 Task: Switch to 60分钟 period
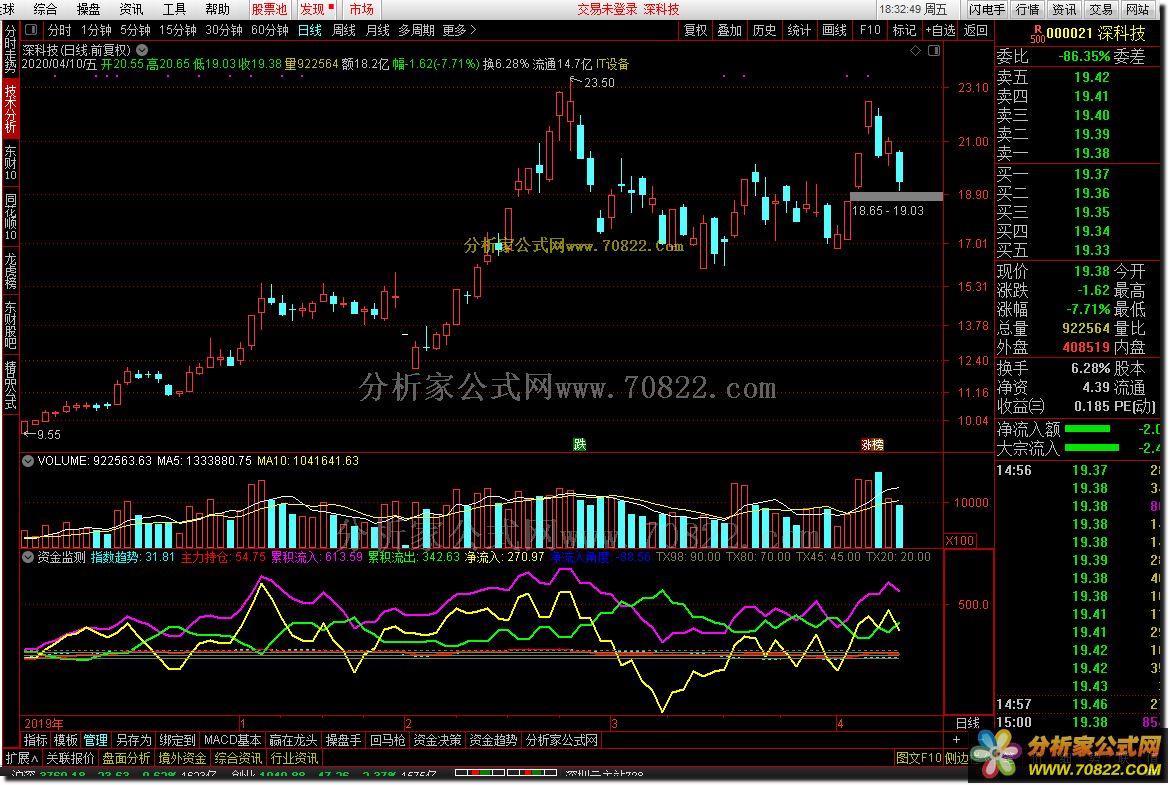(x=269, y=30)
